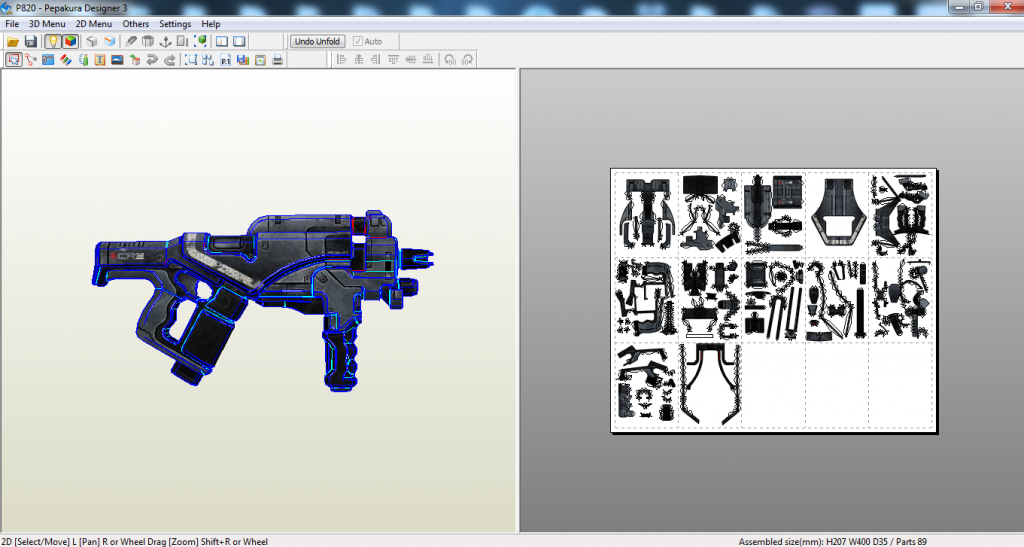Open the 2D Menu
Screen dimensions: 1024x547
click(94, 23)
